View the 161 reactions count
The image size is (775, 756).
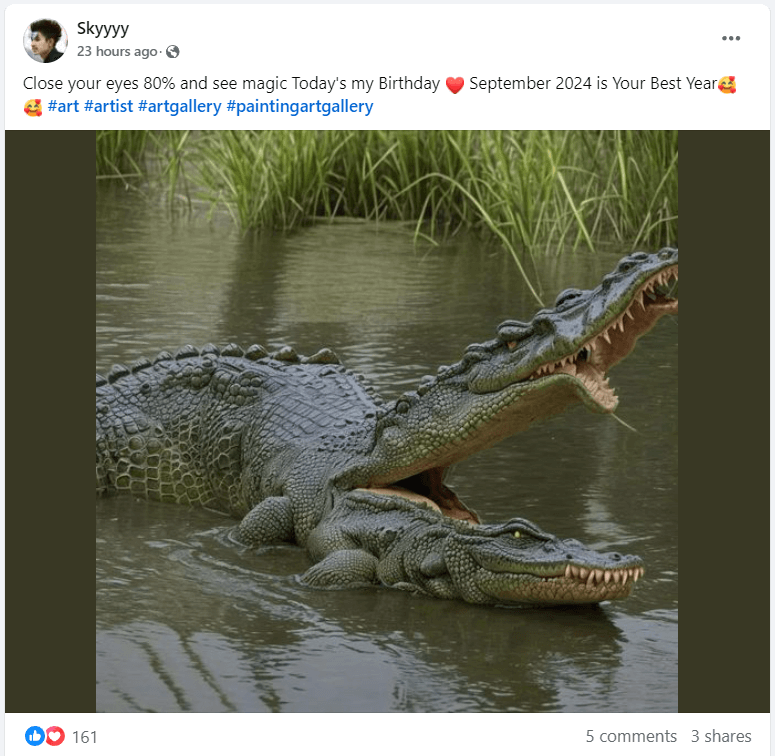[85, 736]
